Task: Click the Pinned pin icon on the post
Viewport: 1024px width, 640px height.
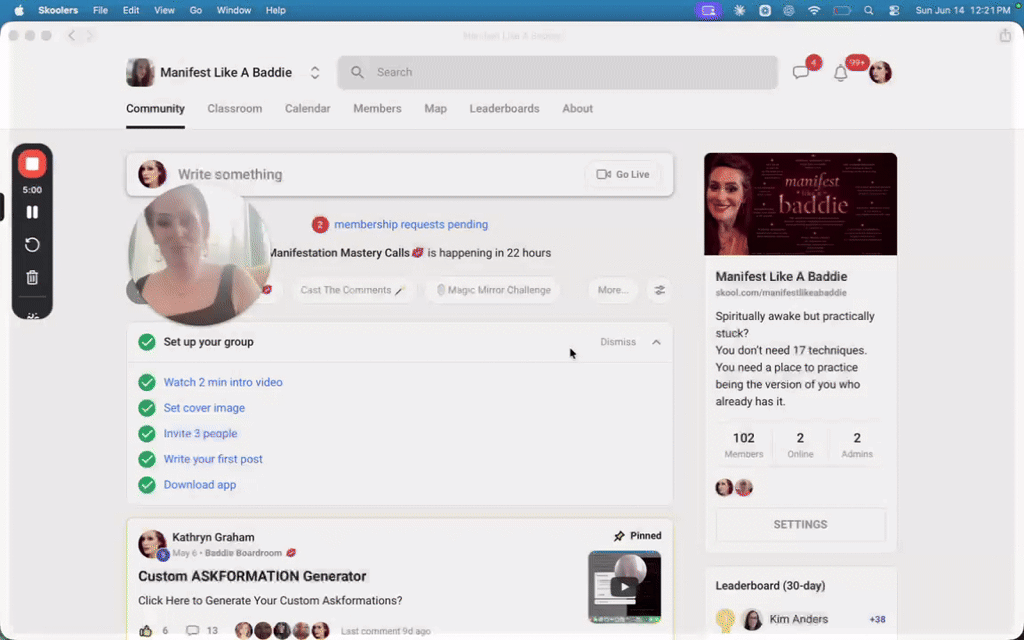Action: (x=619, y=536)
